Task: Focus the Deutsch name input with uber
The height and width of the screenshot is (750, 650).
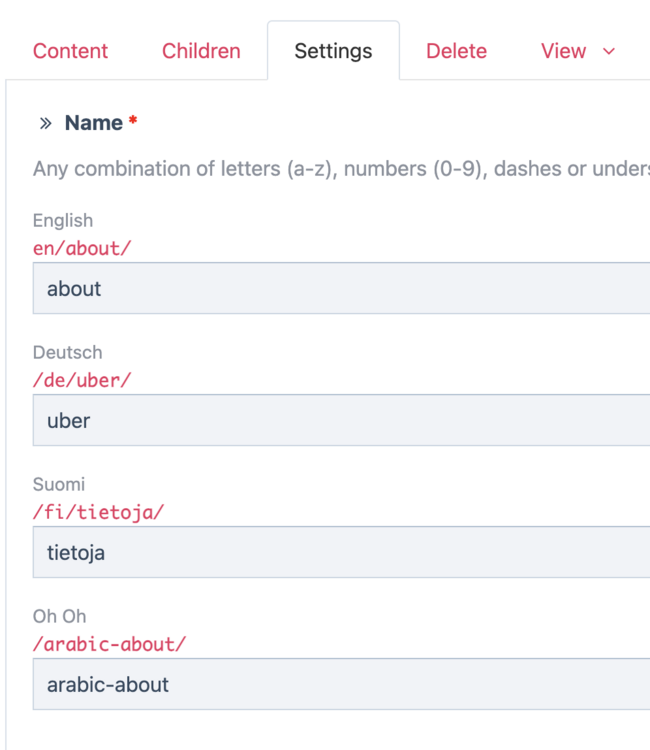Action: pyautogui.click(x=340, y=421)
